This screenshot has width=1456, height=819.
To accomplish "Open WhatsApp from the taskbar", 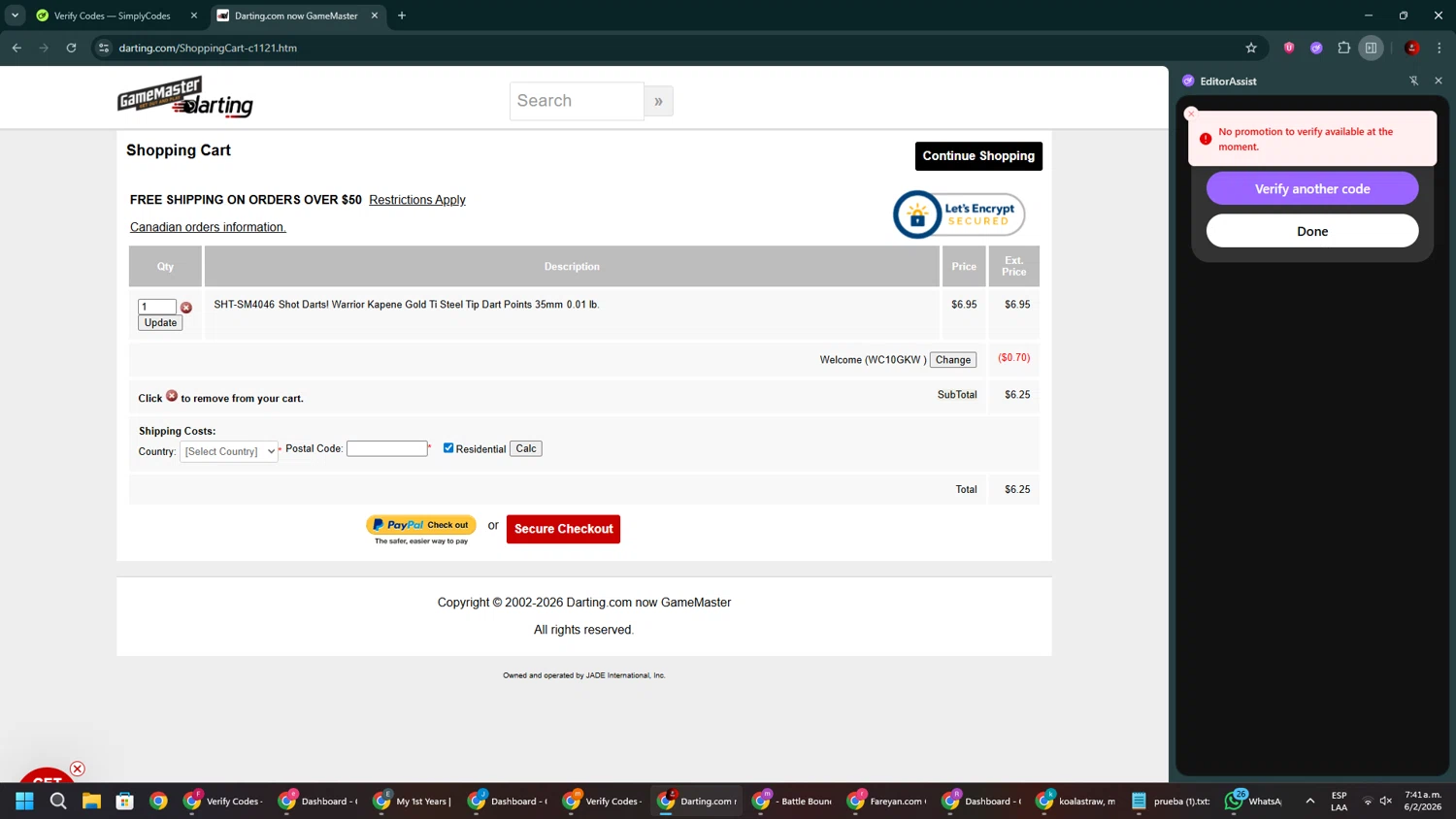I will pos(1254,801).
